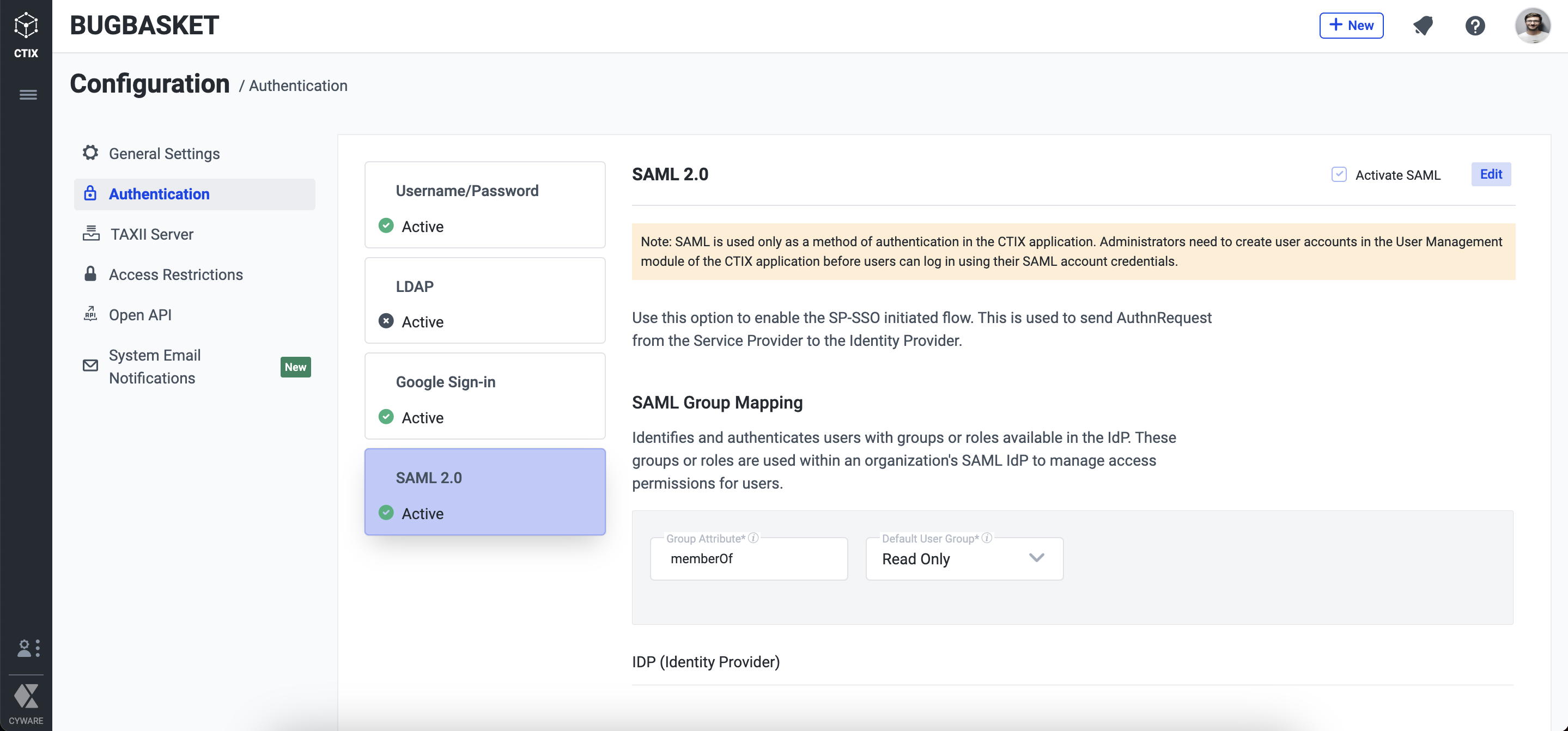
Task: Click the user profile avatar
Action: (1532, 26)
